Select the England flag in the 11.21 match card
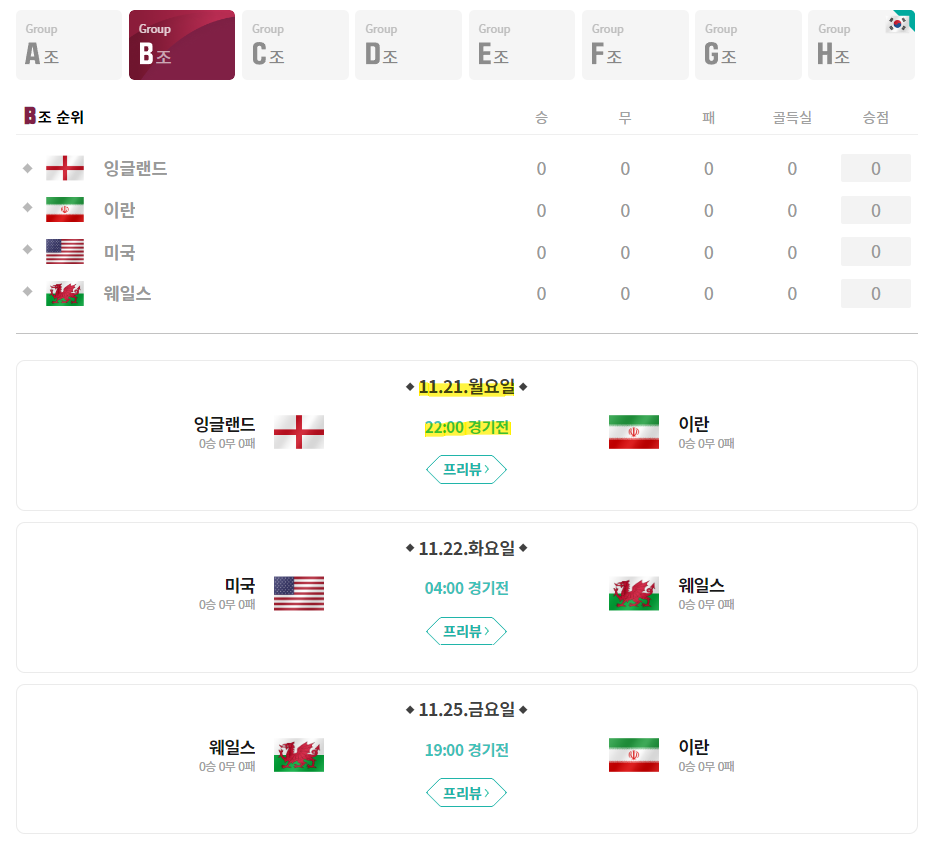Viewport: 933px width, 844px height. (x=298, y=432)
